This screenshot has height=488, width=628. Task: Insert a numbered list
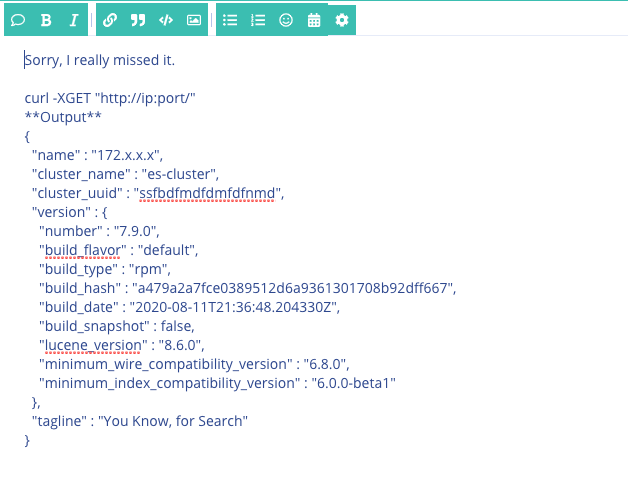pyautogui.click(x=258, y=20)
